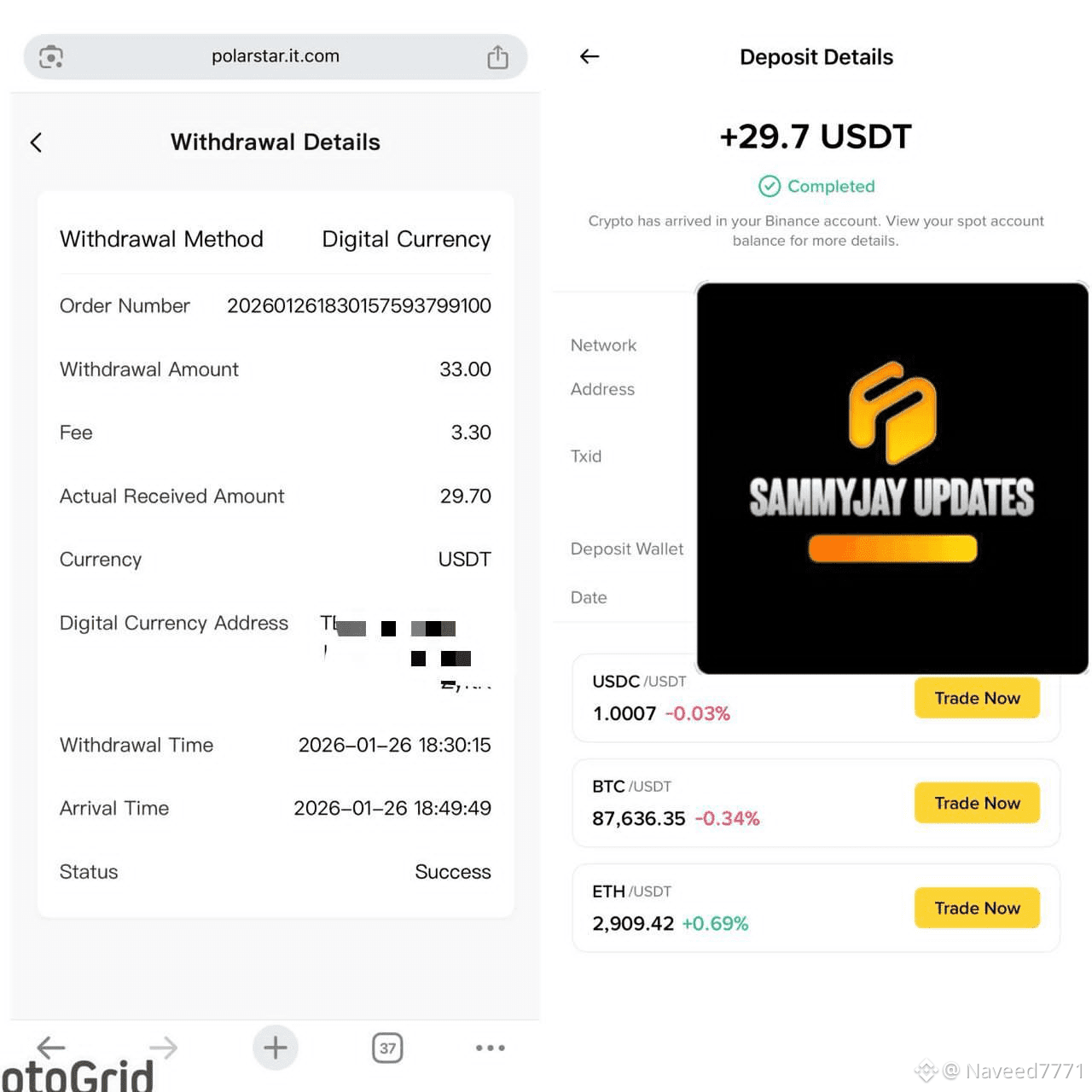Tap the green Completed check icon
Image resolution: width=1092 pixels, height=1092 pixels.
coord(770,186)
